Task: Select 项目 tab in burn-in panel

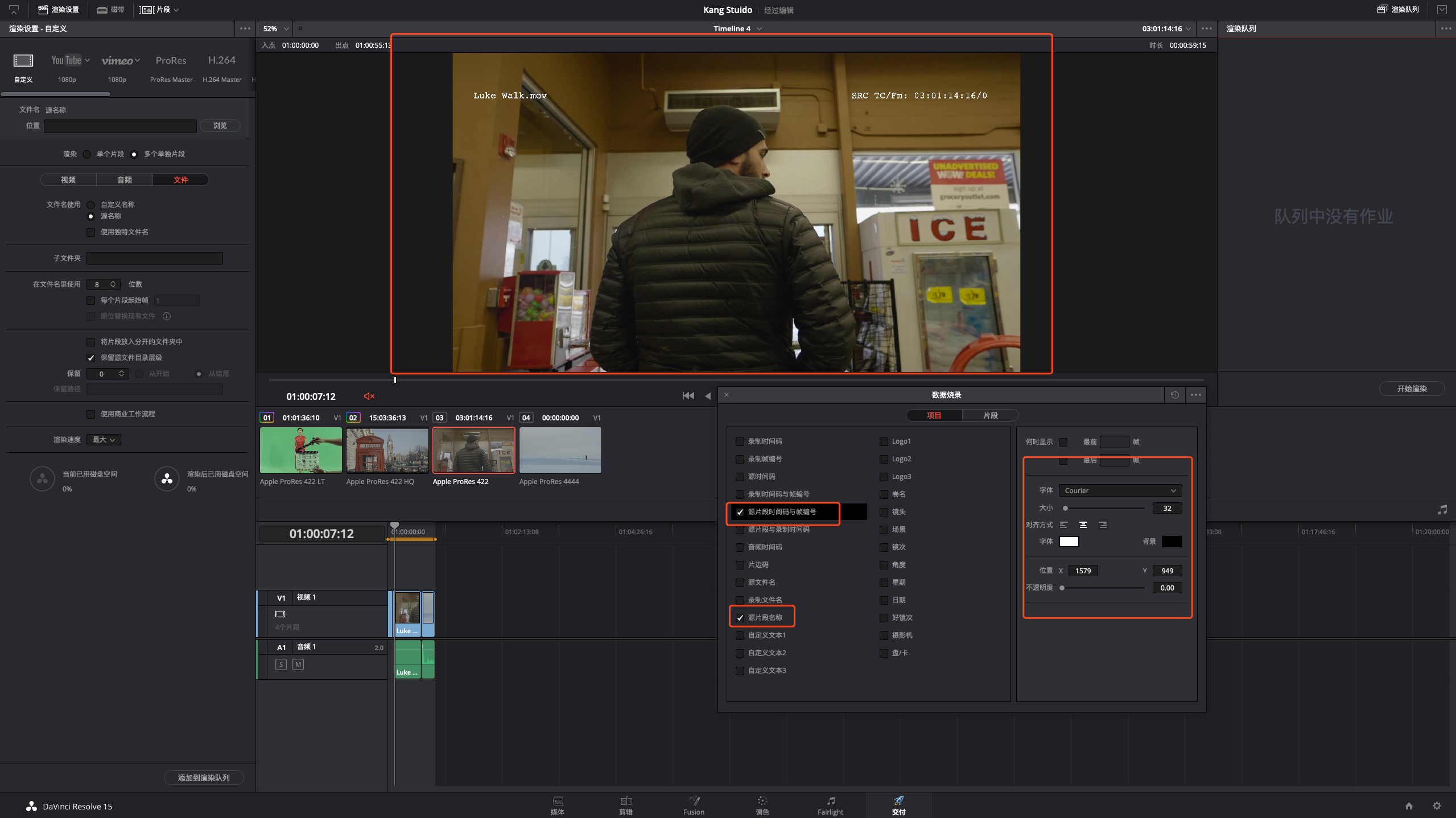Action: [x=934, y=415]
